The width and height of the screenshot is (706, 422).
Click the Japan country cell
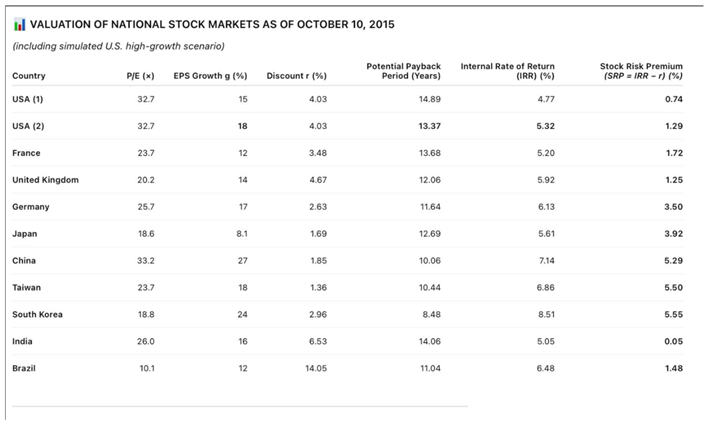25,234
